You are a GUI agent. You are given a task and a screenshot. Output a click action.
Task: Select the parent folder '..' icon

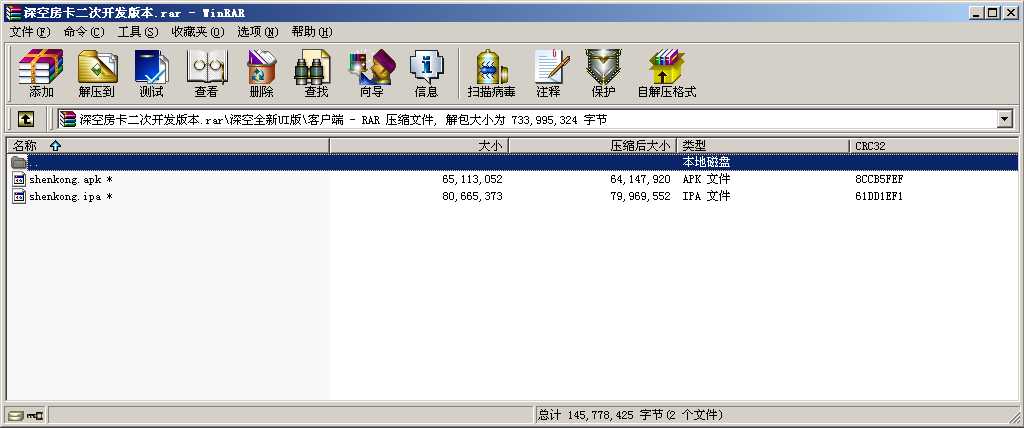19,162
